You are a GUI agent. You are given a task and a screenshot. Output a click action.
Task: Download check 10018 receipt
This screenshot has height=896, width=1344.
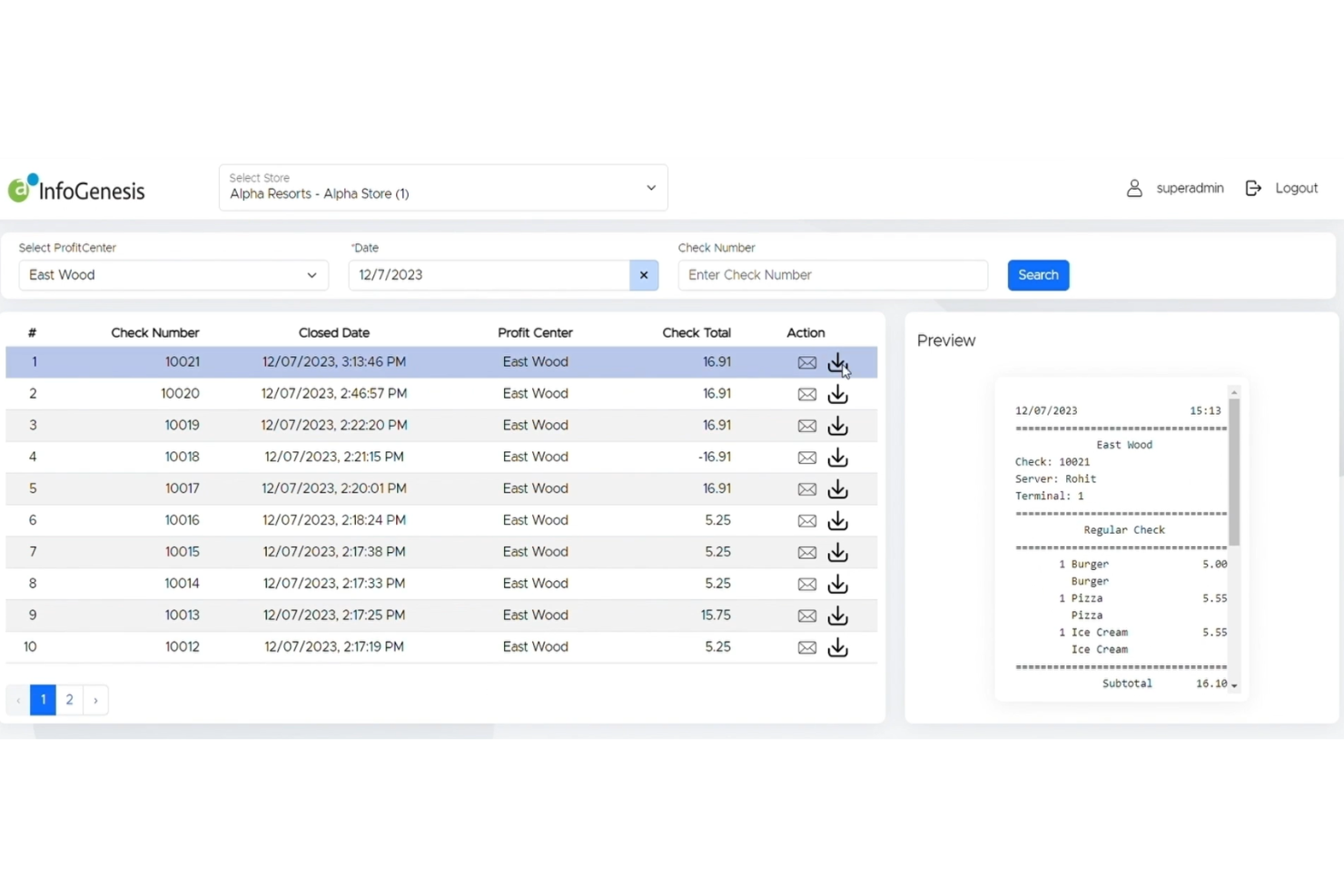[837, 458]
